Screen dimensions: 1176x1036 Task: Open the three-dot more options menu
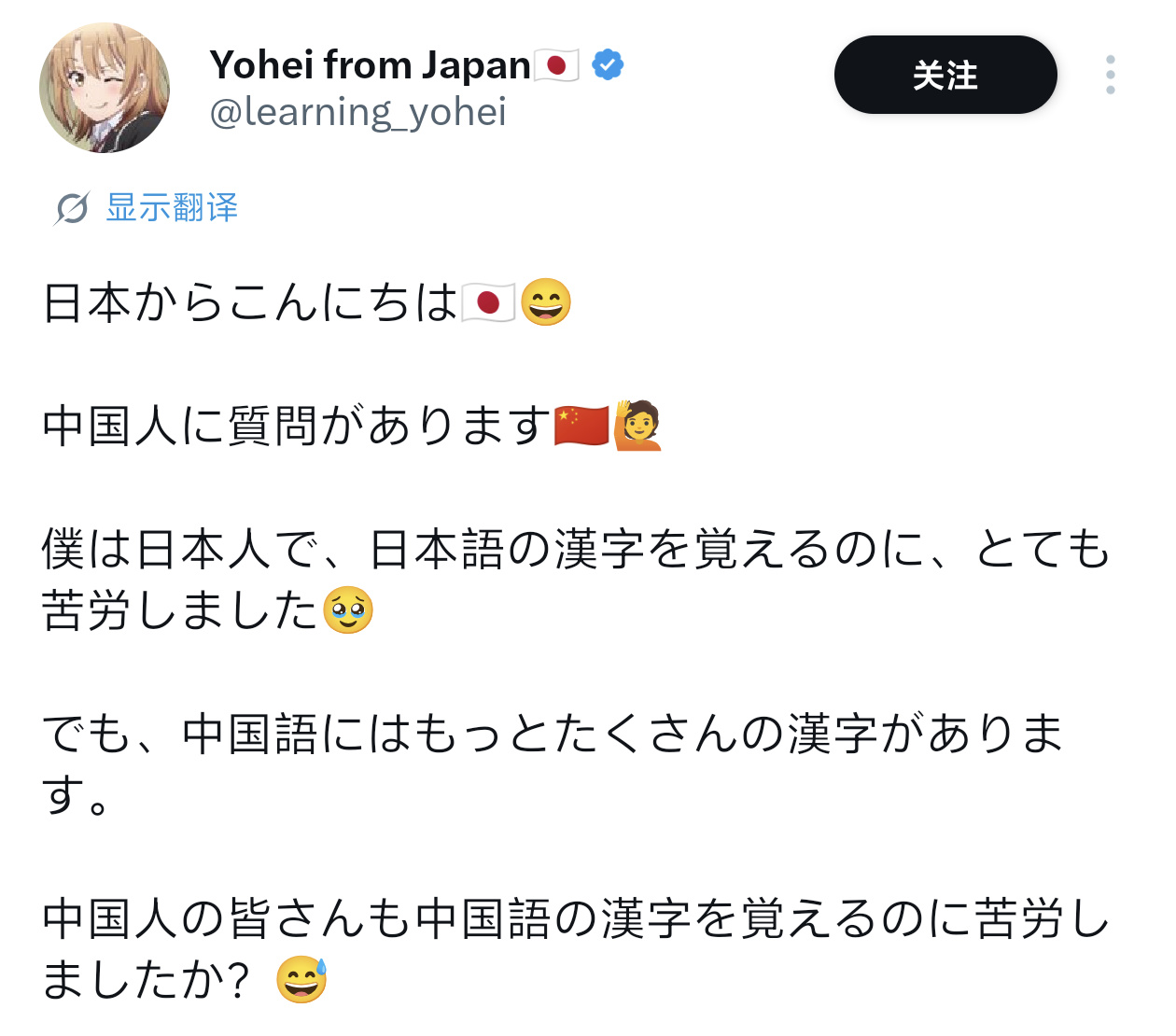[x=1110, y=75]
